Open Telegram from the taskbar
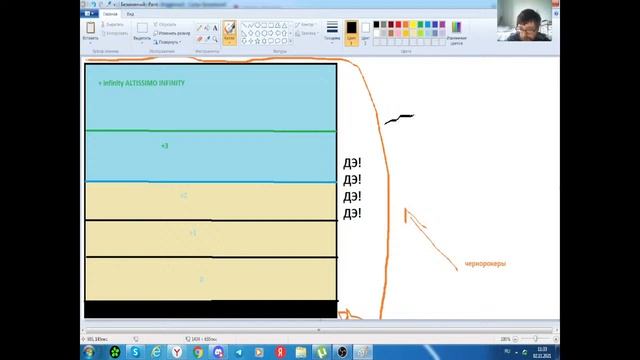Screen dimensions: 640x360 coord(239,352)
